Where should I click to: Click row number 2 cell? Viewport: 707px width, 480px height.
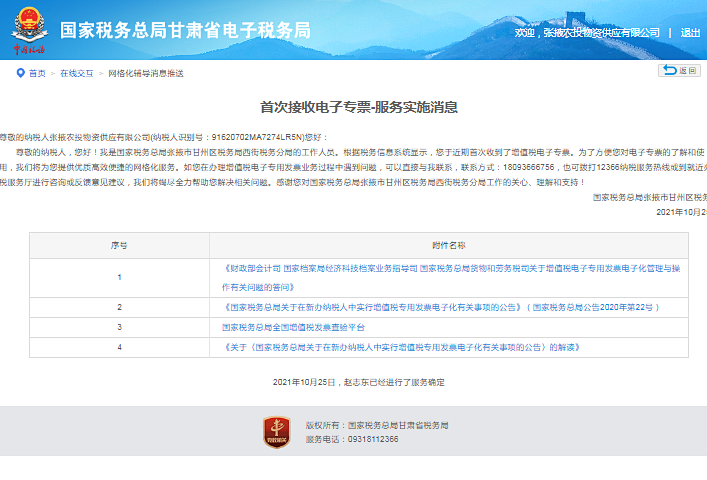(119, 307)
